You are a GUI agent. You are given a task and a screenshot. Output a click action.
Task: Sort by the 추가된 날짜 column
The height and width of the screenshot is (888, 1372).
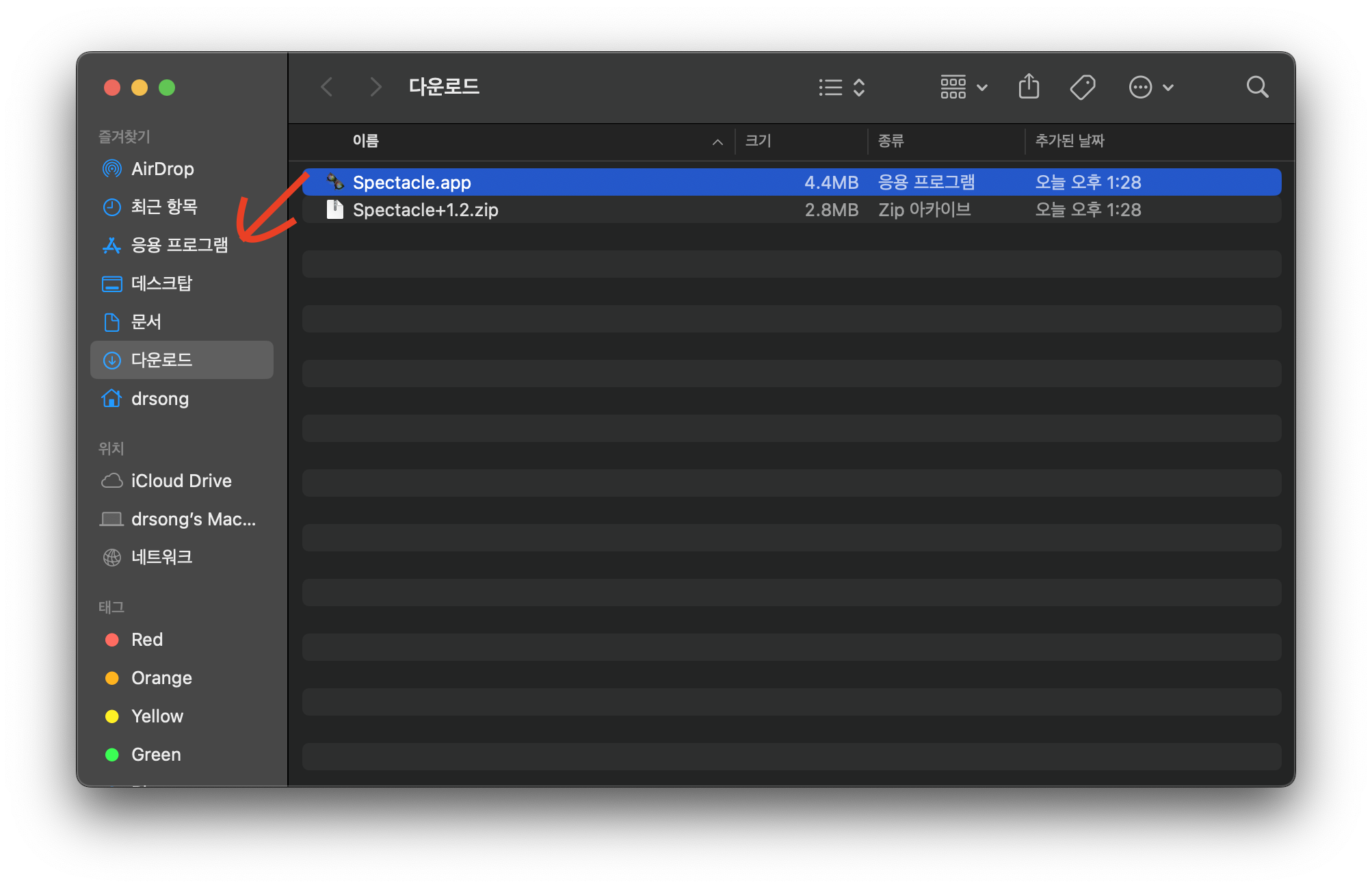[x=1069, y=141]
